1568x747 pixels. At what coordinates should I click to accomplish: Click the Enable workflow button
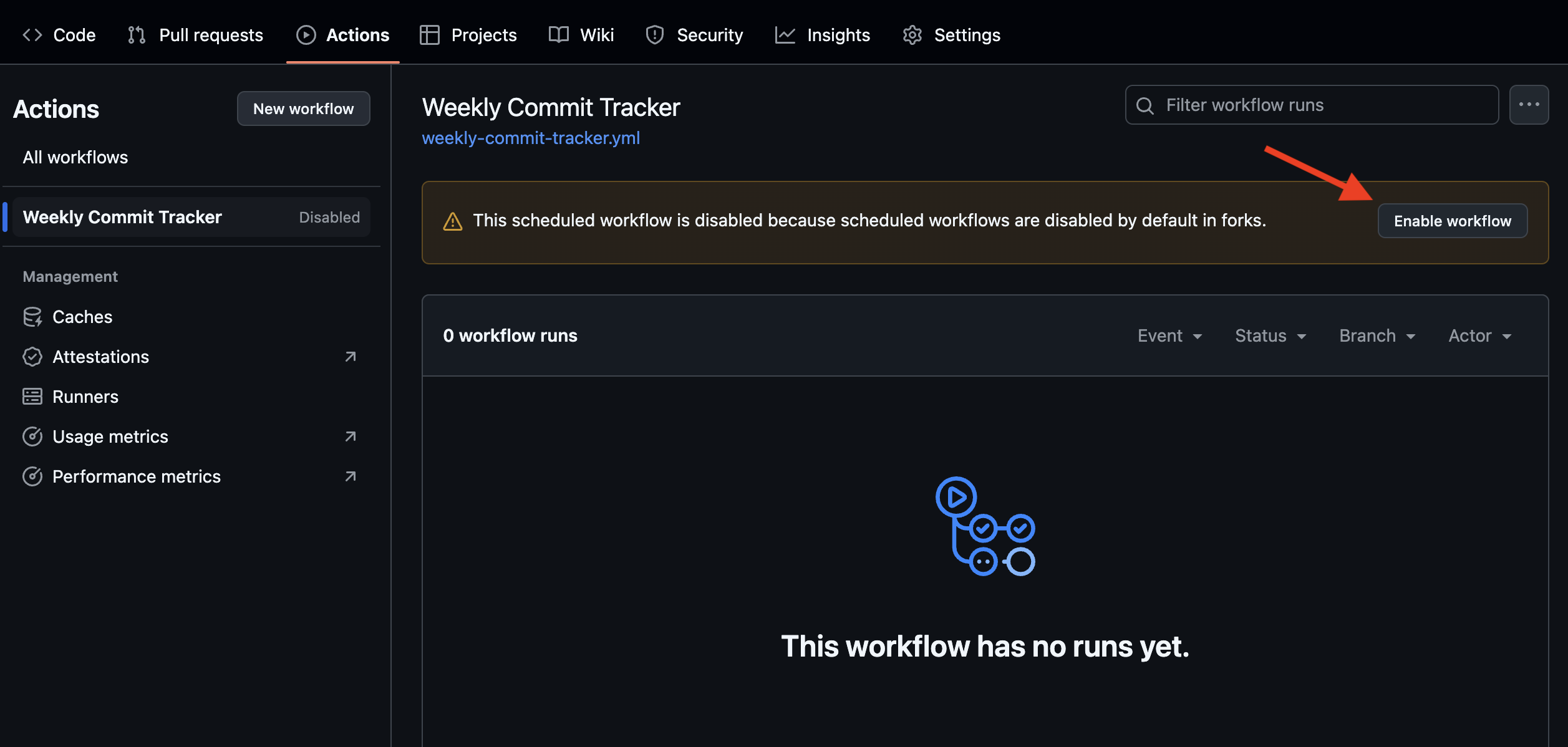pos(1452,221)
